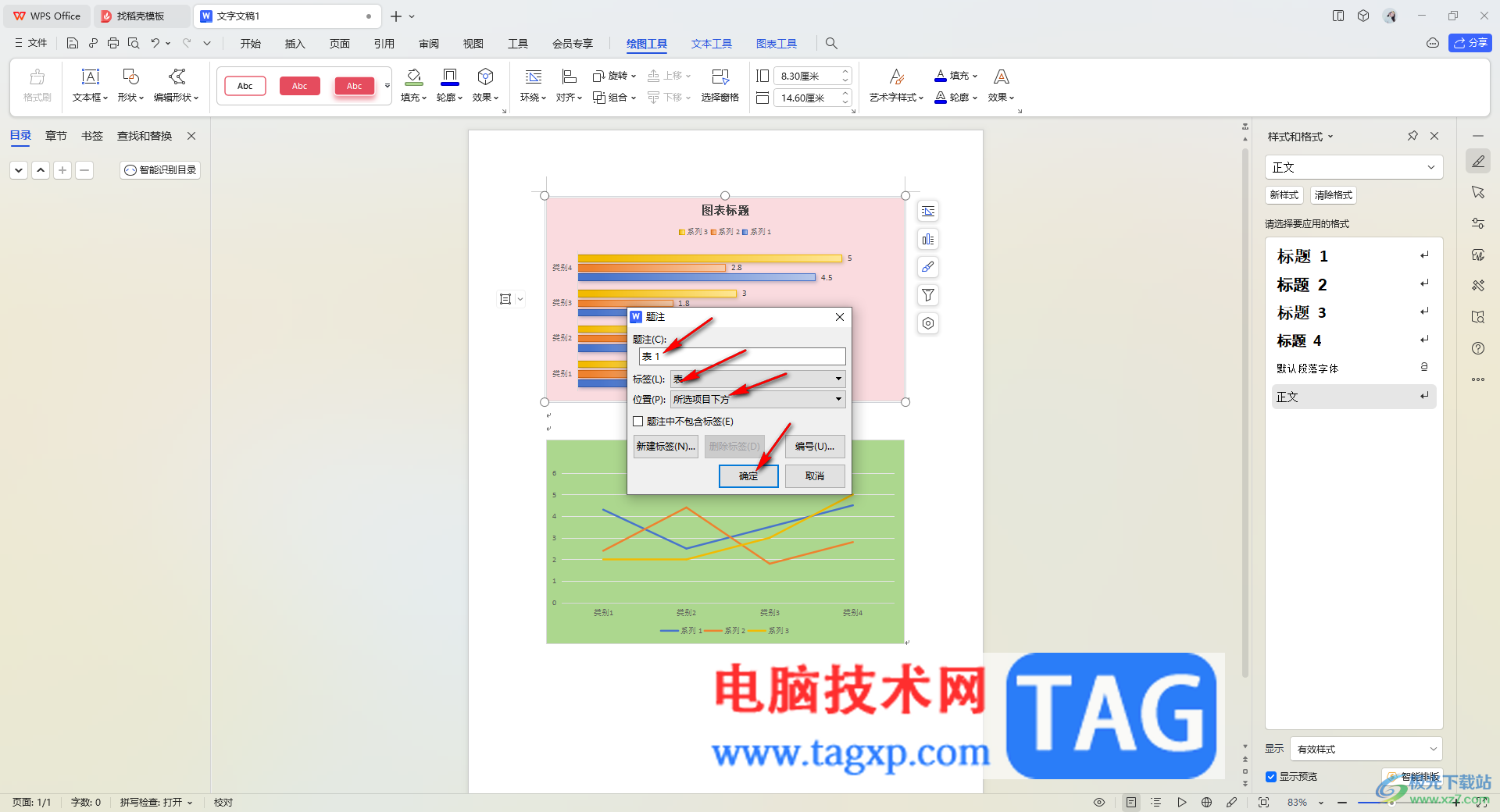
Task: Click the undo icon
Action: 155,43
